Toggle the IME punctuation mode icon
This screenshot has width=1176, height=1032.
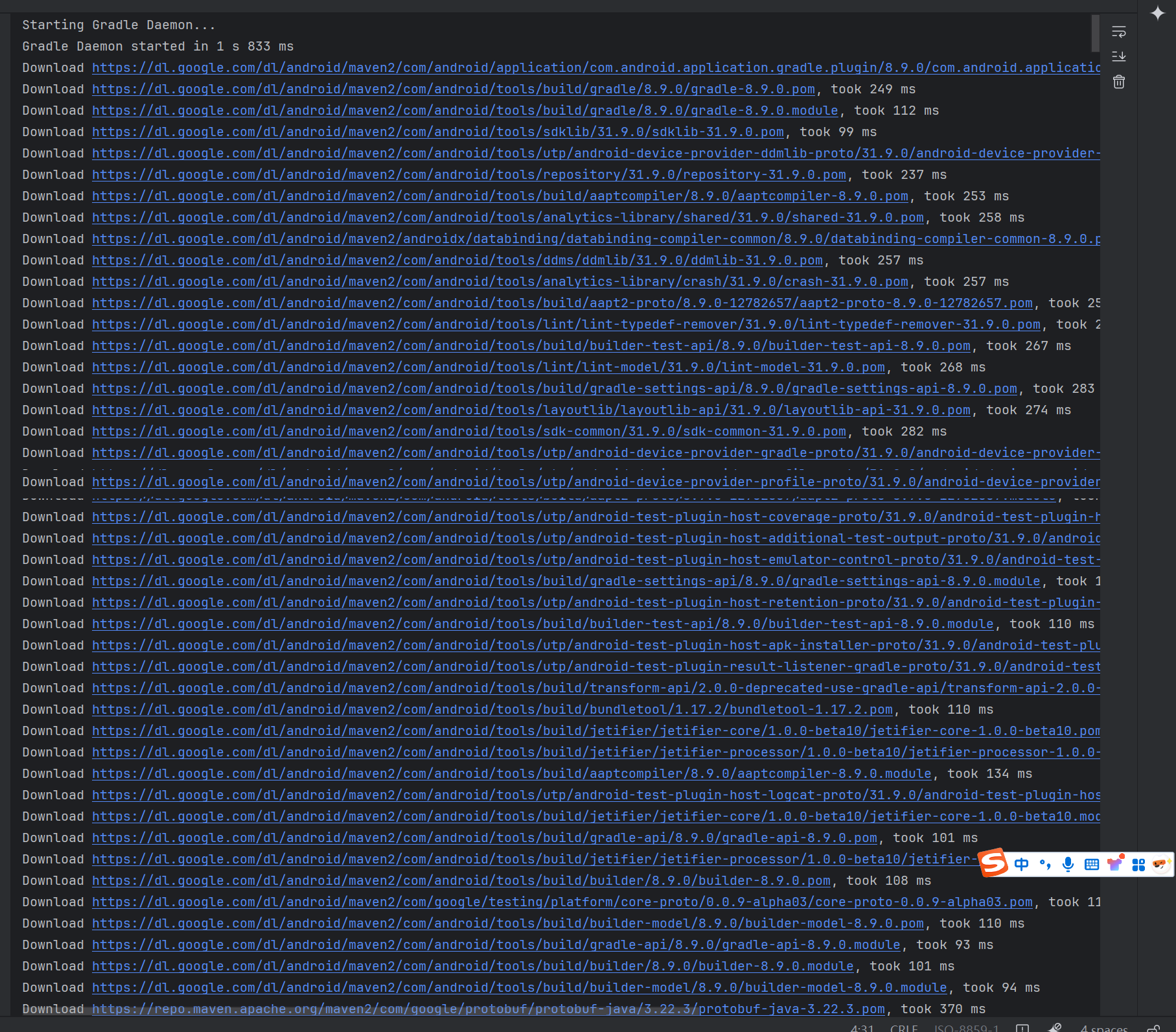point(1045,864)
